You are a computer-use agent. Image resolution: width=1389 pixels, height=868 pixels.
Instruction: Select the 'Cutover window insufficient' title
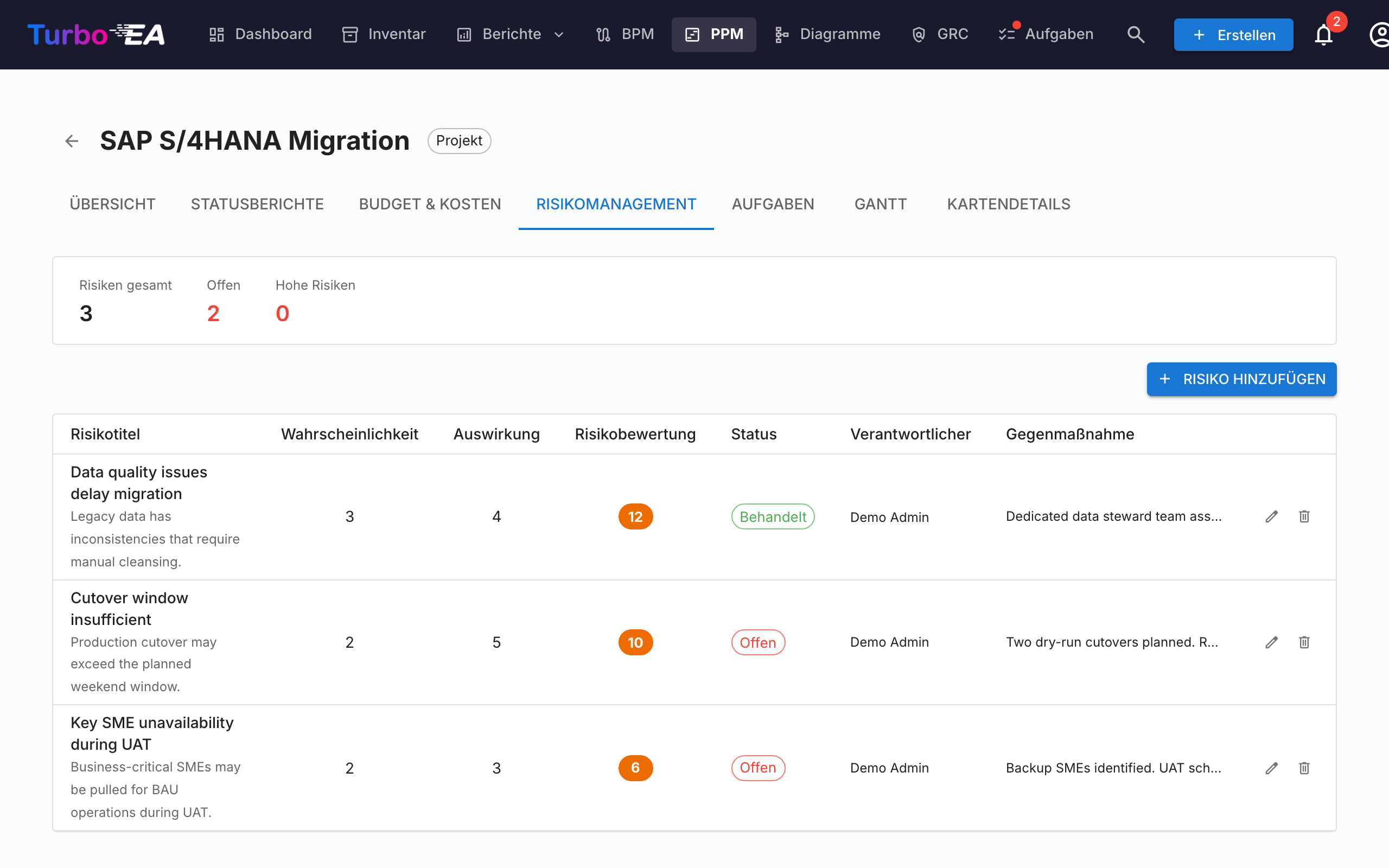click(129, 609)
